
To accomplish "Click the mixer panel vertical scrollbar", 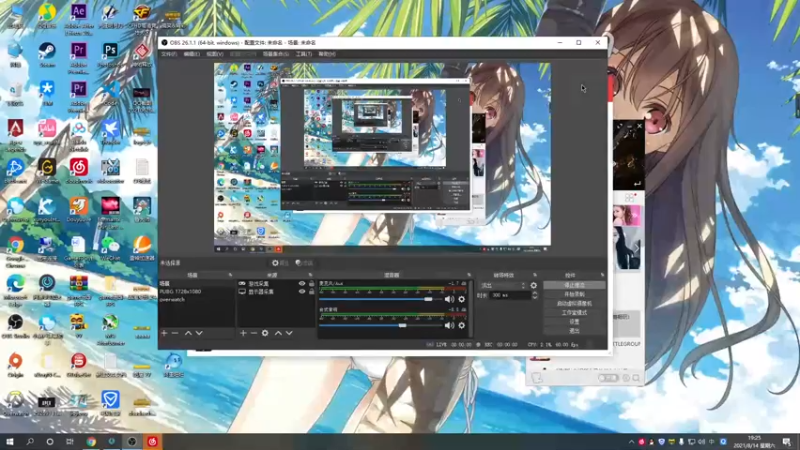I will (x=471, y=309).
